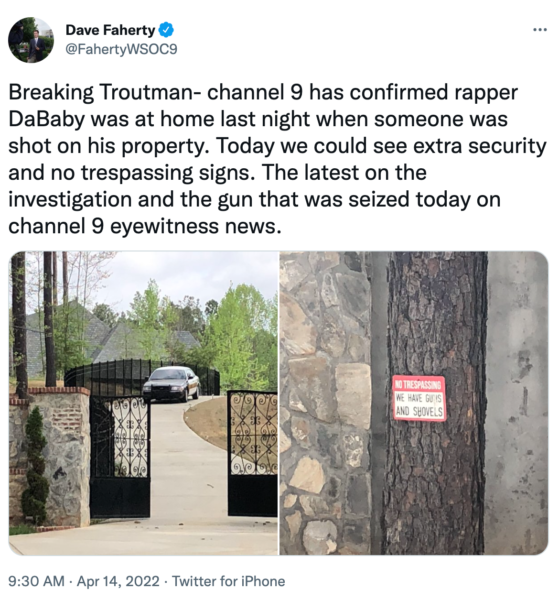Open Dave Faherty's round profile avatar
This screenshot has width=559, height=600.
tap(31, 40)
